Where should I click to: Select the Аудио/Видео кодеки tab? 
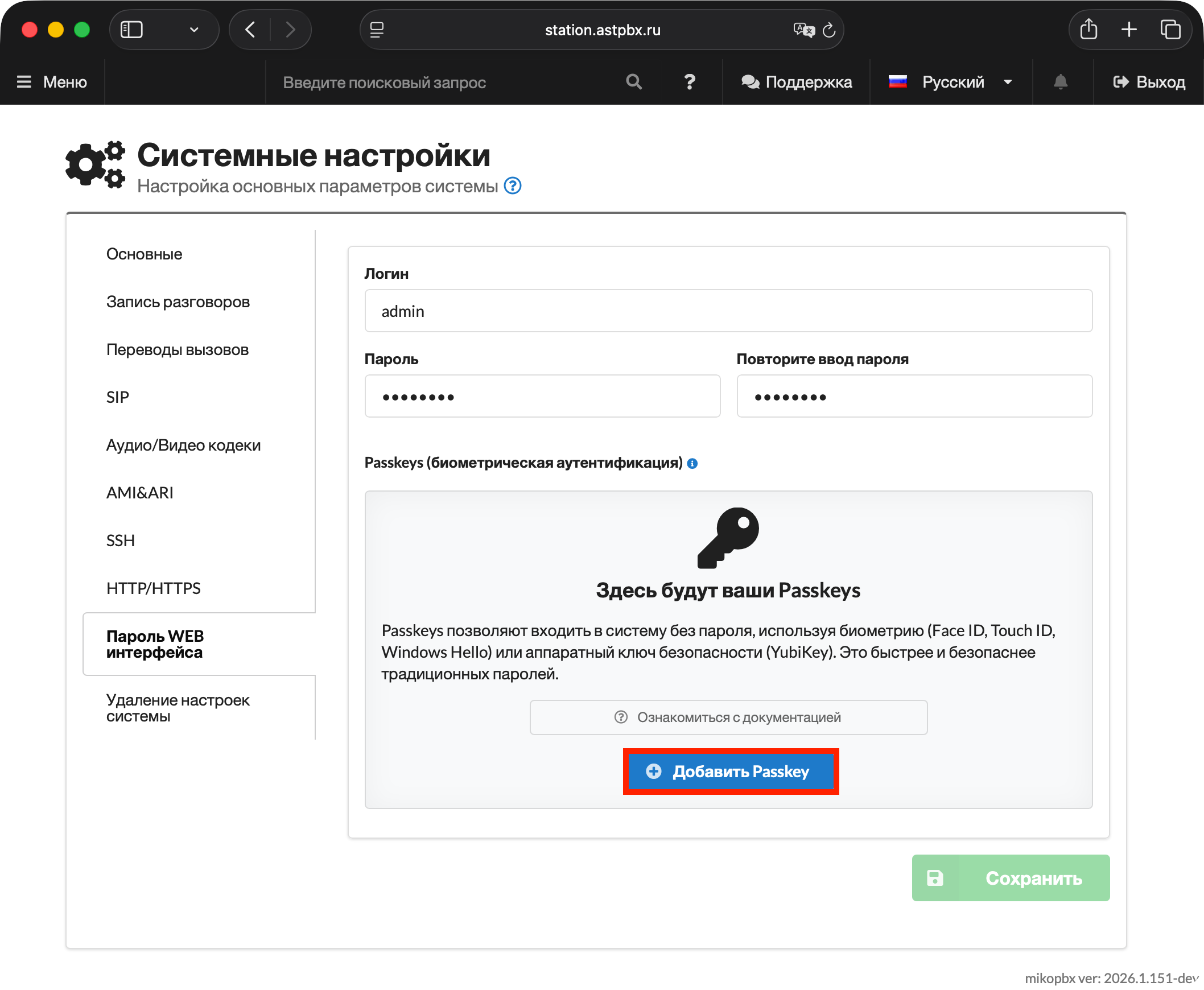183,445
